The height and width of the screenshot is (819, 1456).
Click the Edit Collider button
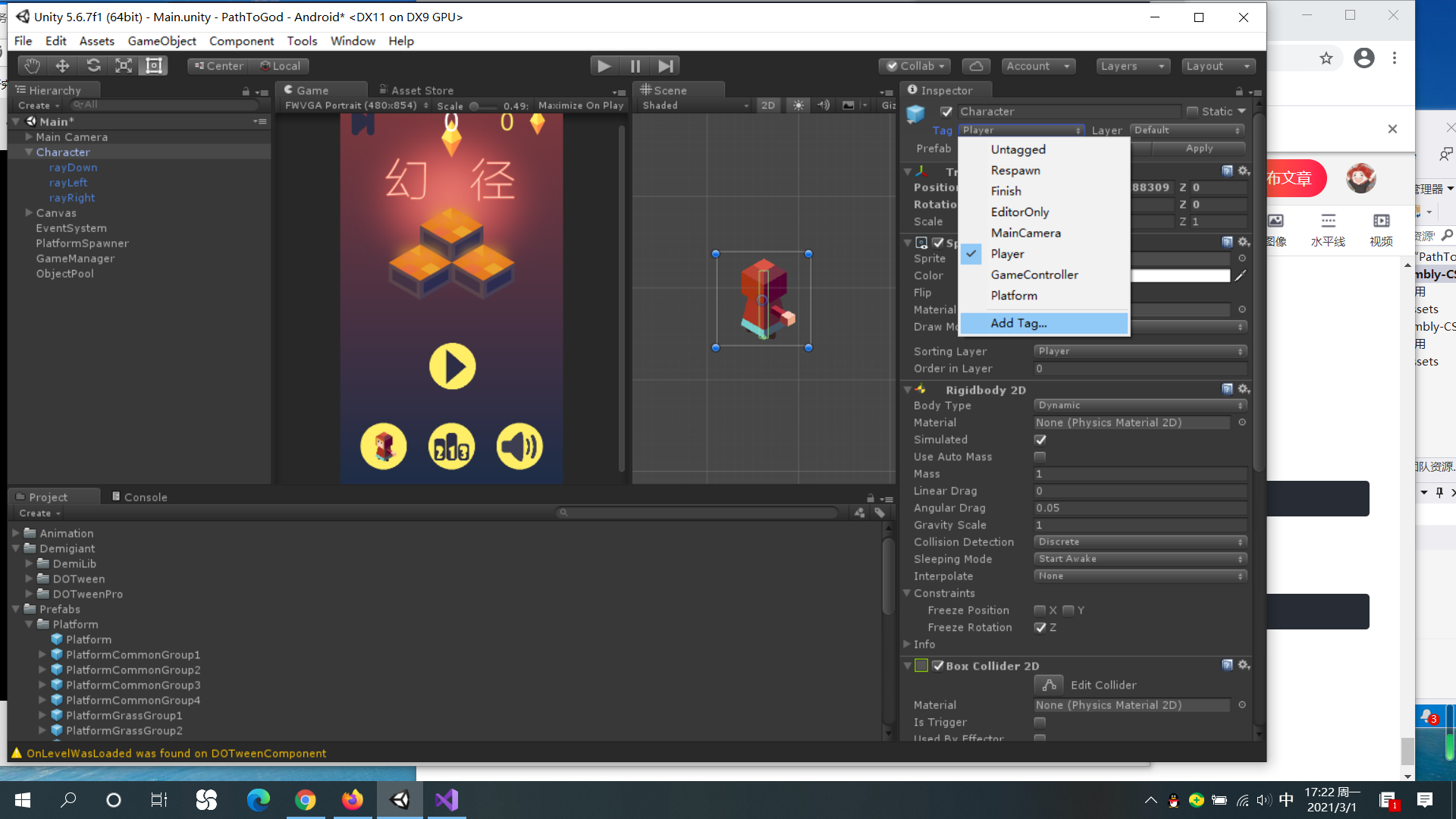[1049, 685]
